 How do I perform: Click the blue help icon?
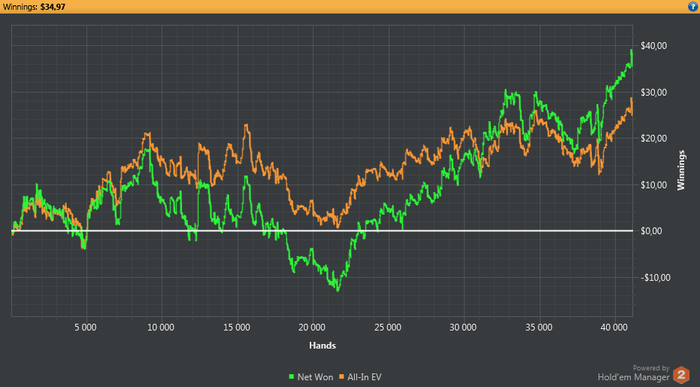[x=693, y=6]
